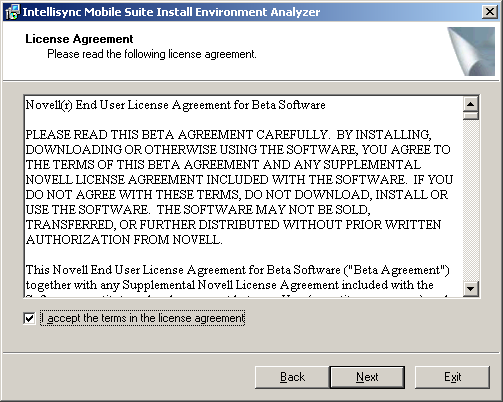The width and height of the screenshot is (503, 402).
Task: Click the 'License Agreement' header title
Action: click(x=79, y=39)
